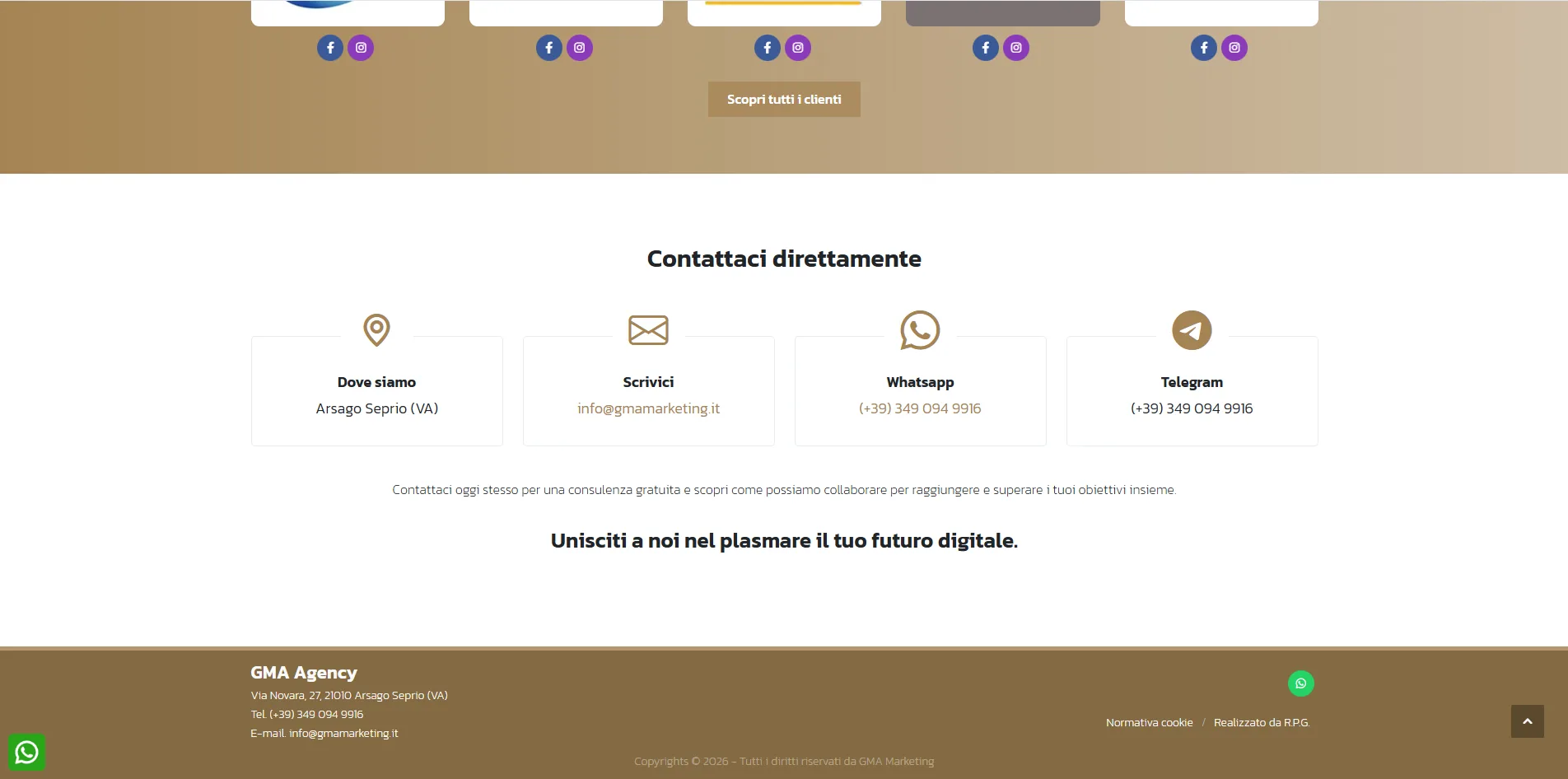Click the floating green WhatsApp chat icon
1568x779 pixels.
point(26,752)
